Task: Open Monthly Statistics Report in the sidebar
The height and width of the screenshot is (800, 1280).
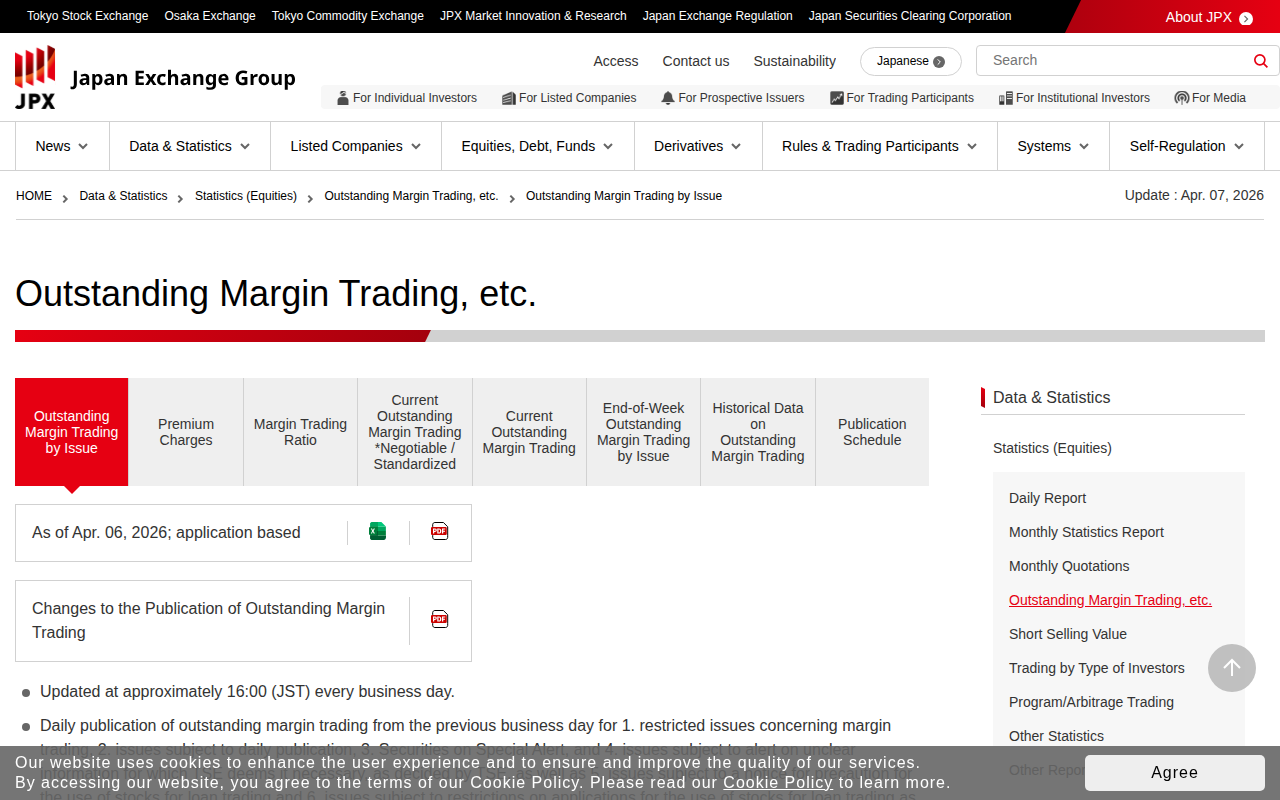Action: pos(1087,532)
